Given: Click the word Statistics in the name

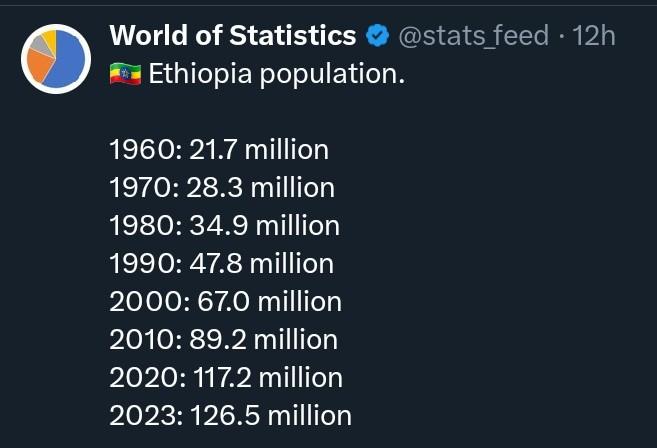Looking at the screenshot, I should click(x=293, y=35).
